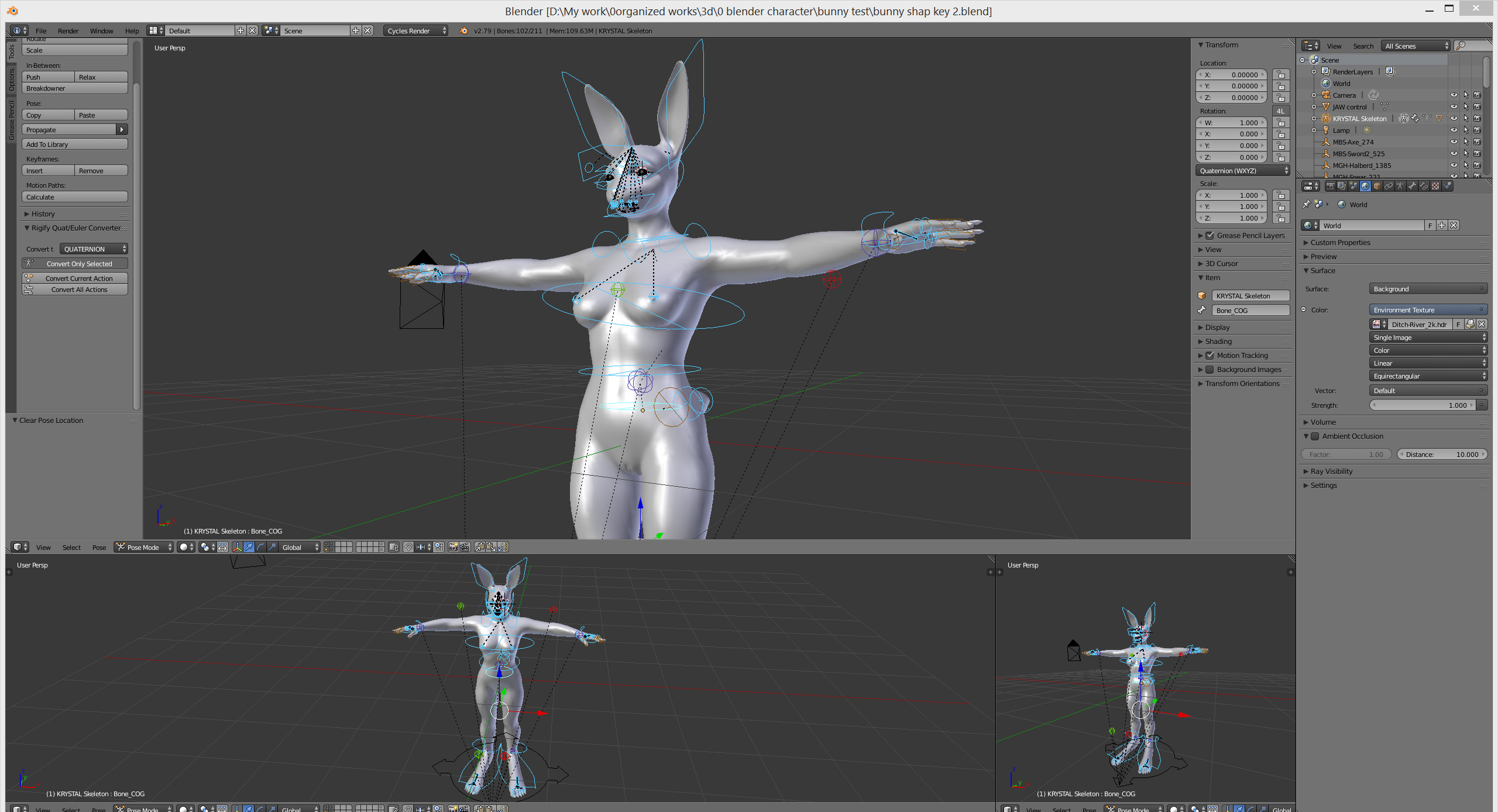1498x812 pixels.
Task: Enable the Ambient Occlusion checkbox
Action: [x=1315, y=436]
